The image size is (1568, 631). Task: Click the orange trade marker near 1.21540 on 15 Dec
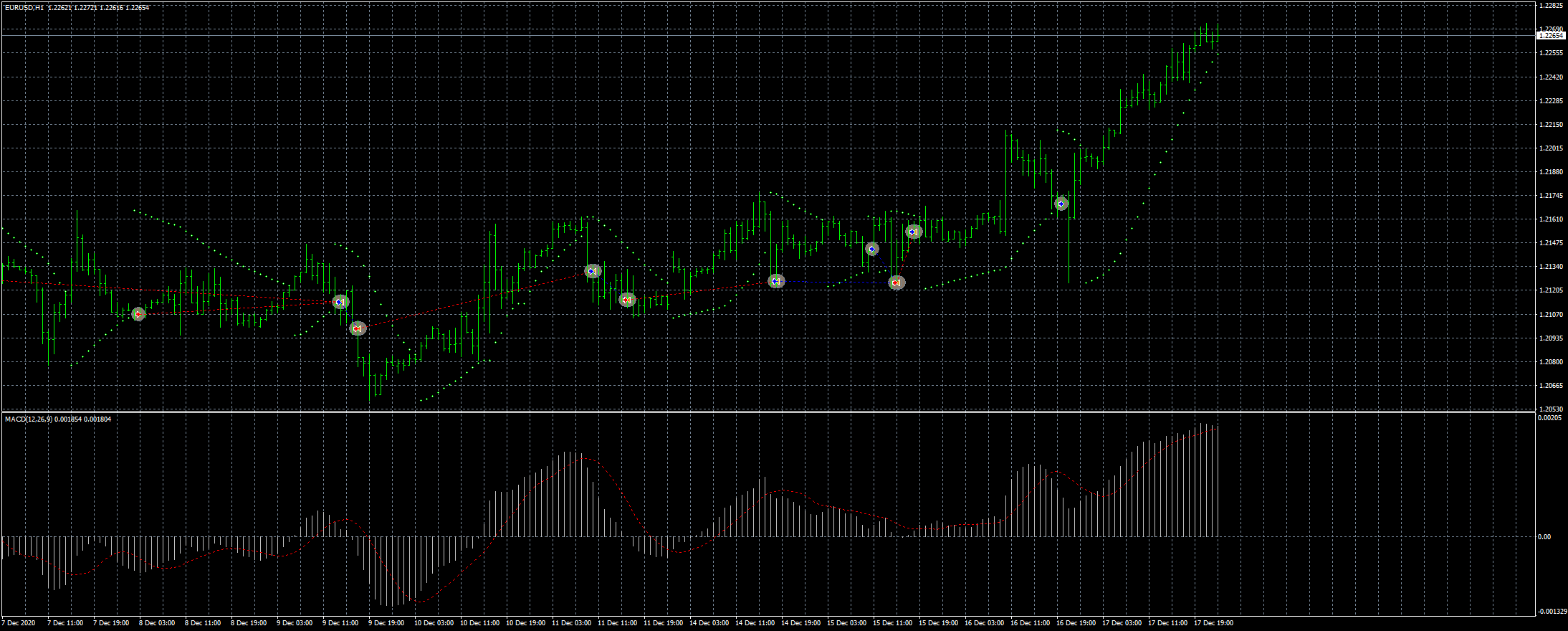[913, 232]
